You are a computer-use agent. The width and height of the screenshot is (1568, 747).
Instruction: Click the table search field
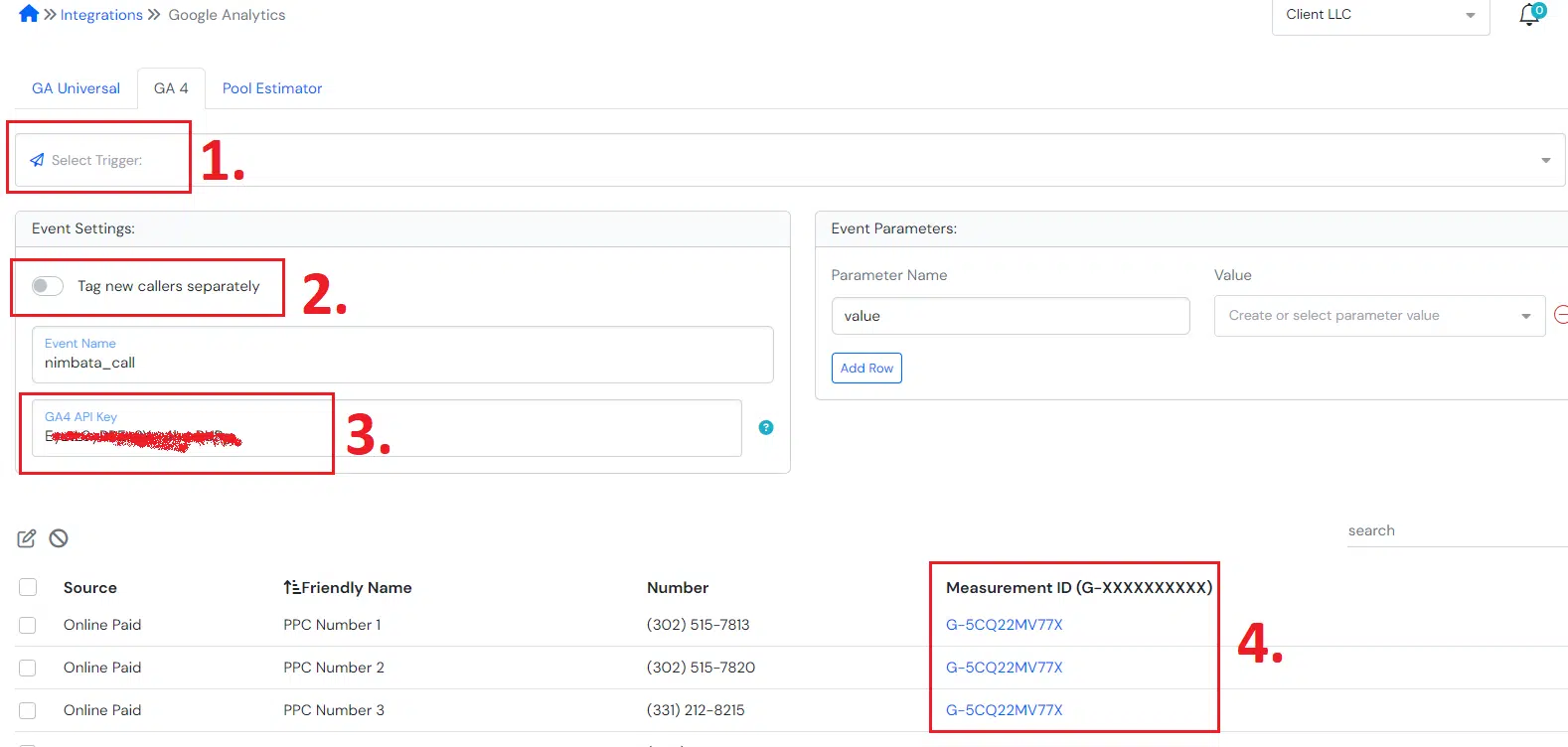(1457, 530)
